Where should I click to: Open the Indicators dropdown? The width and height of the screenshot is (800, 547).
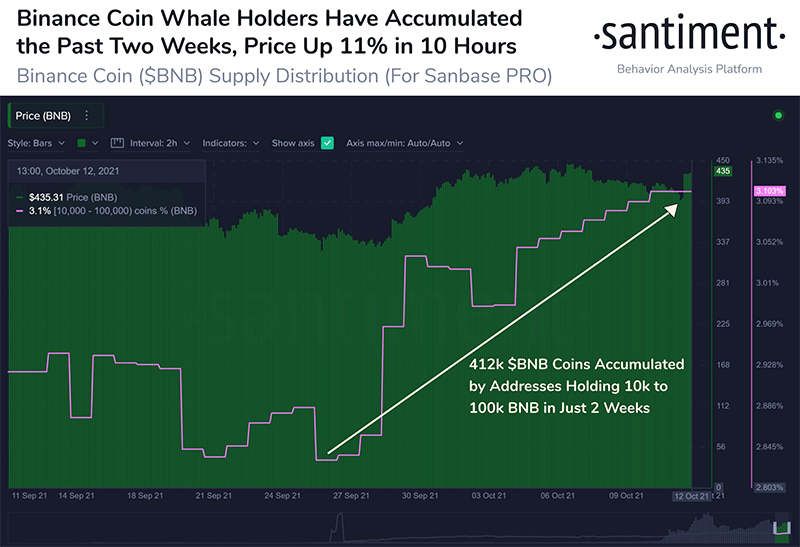click(x=231, y=143)
